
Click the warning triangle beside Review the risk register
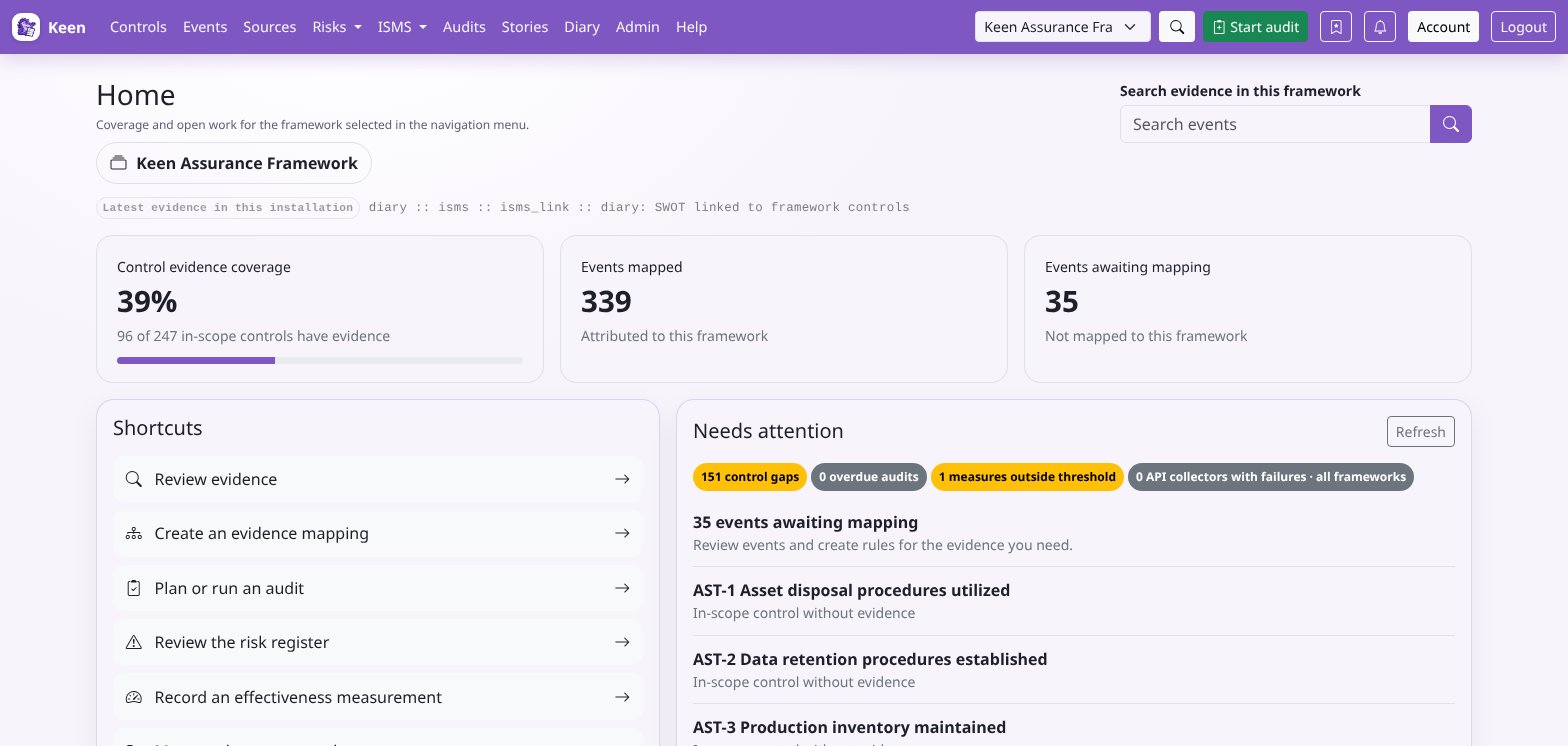(133, 642)
